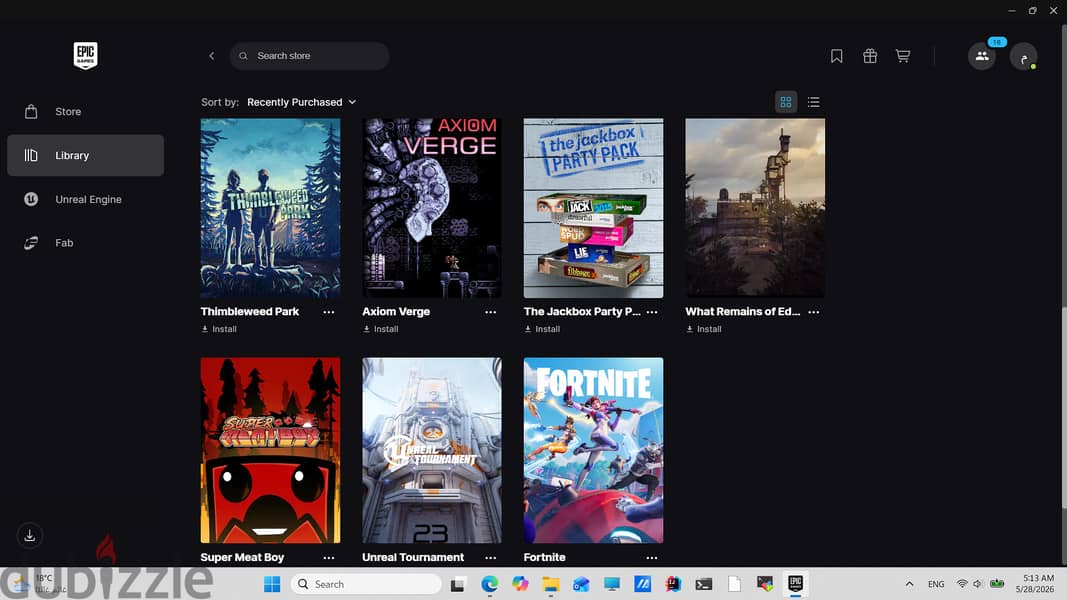Image resolution: width=1067 pixels, height=600 pixels.
Task: Open Terminal from taskbar
Action: [x=704, y=584]
